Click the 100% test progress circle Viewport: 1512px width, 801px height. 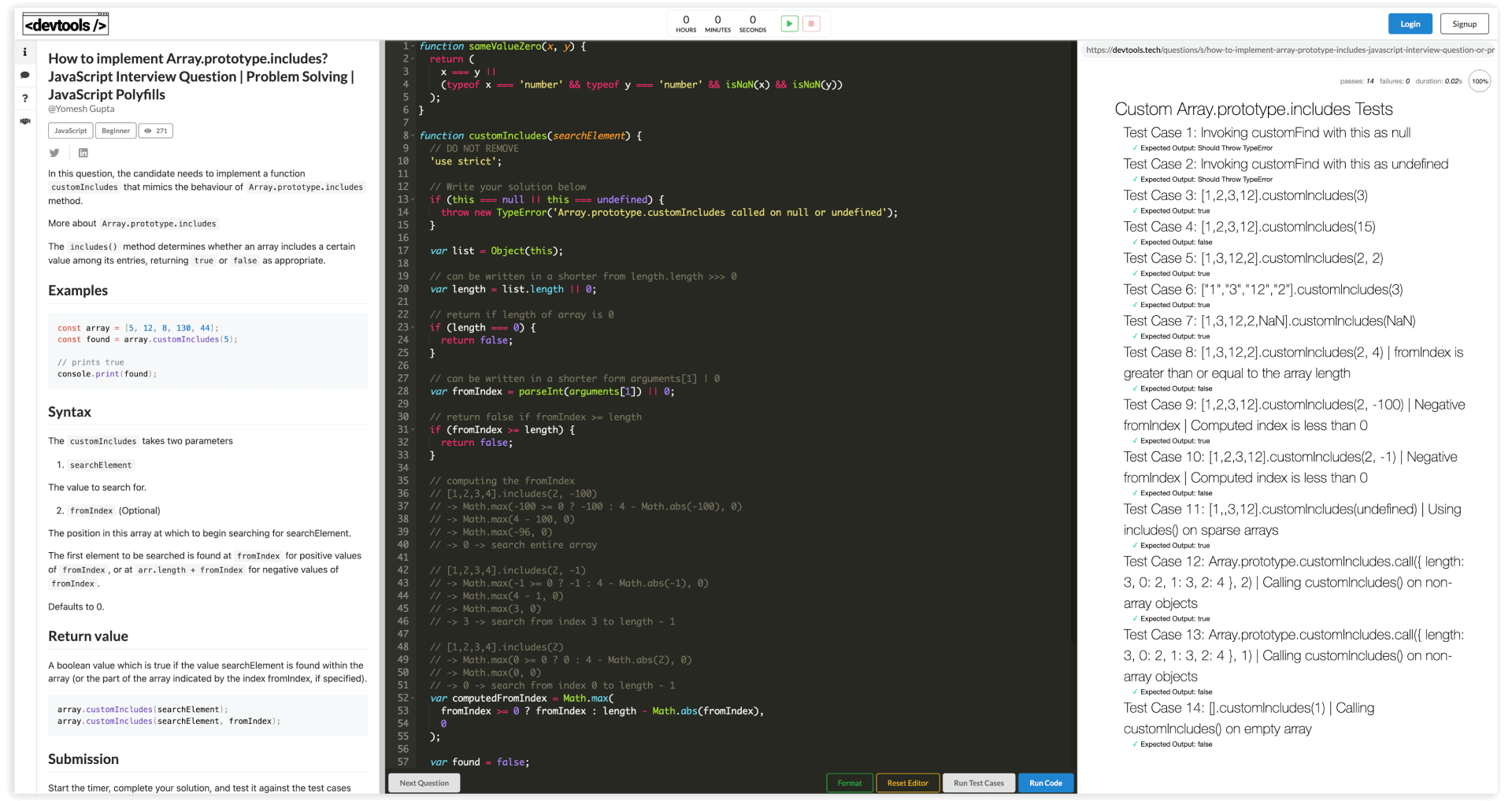[x=1480, y=81]
